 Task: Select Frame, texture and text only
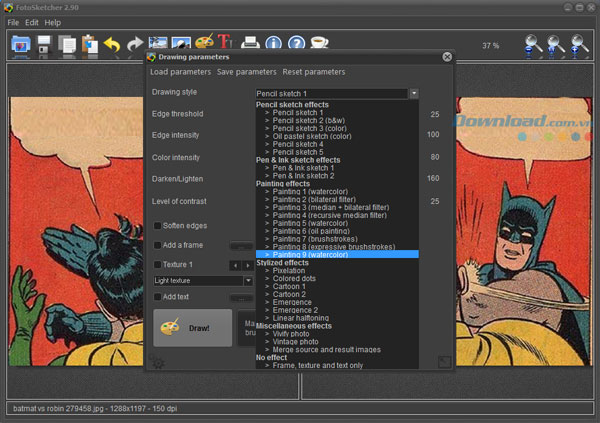coord(337,366)
